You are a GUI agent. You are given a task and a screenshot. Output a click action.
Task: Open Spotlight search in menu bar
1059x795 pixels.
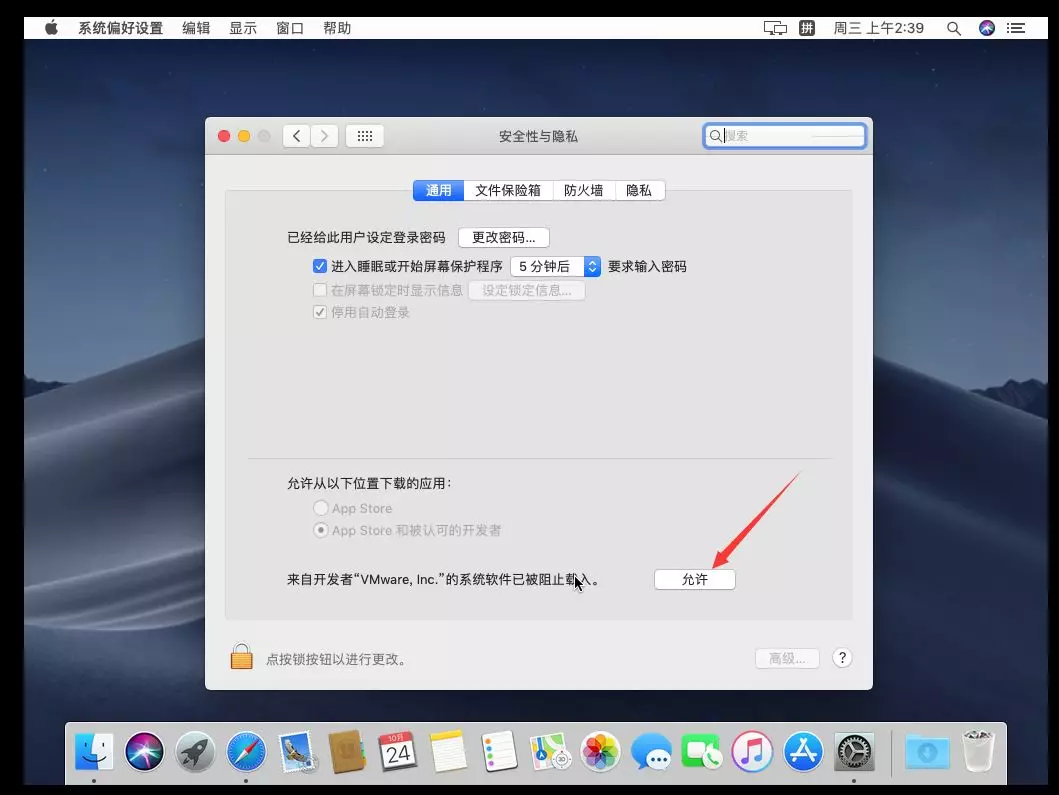954,28
